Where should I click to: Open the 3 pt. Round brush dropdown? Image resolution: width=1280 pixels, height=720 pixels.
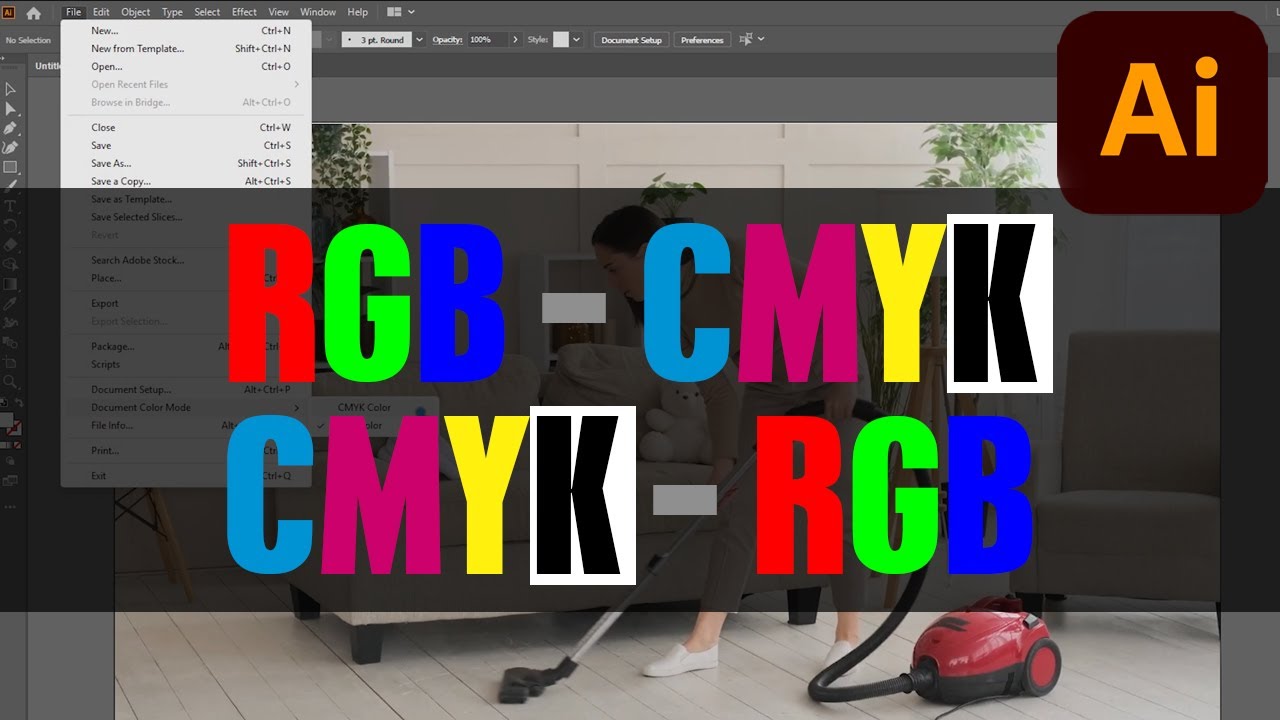coord(419,40)
